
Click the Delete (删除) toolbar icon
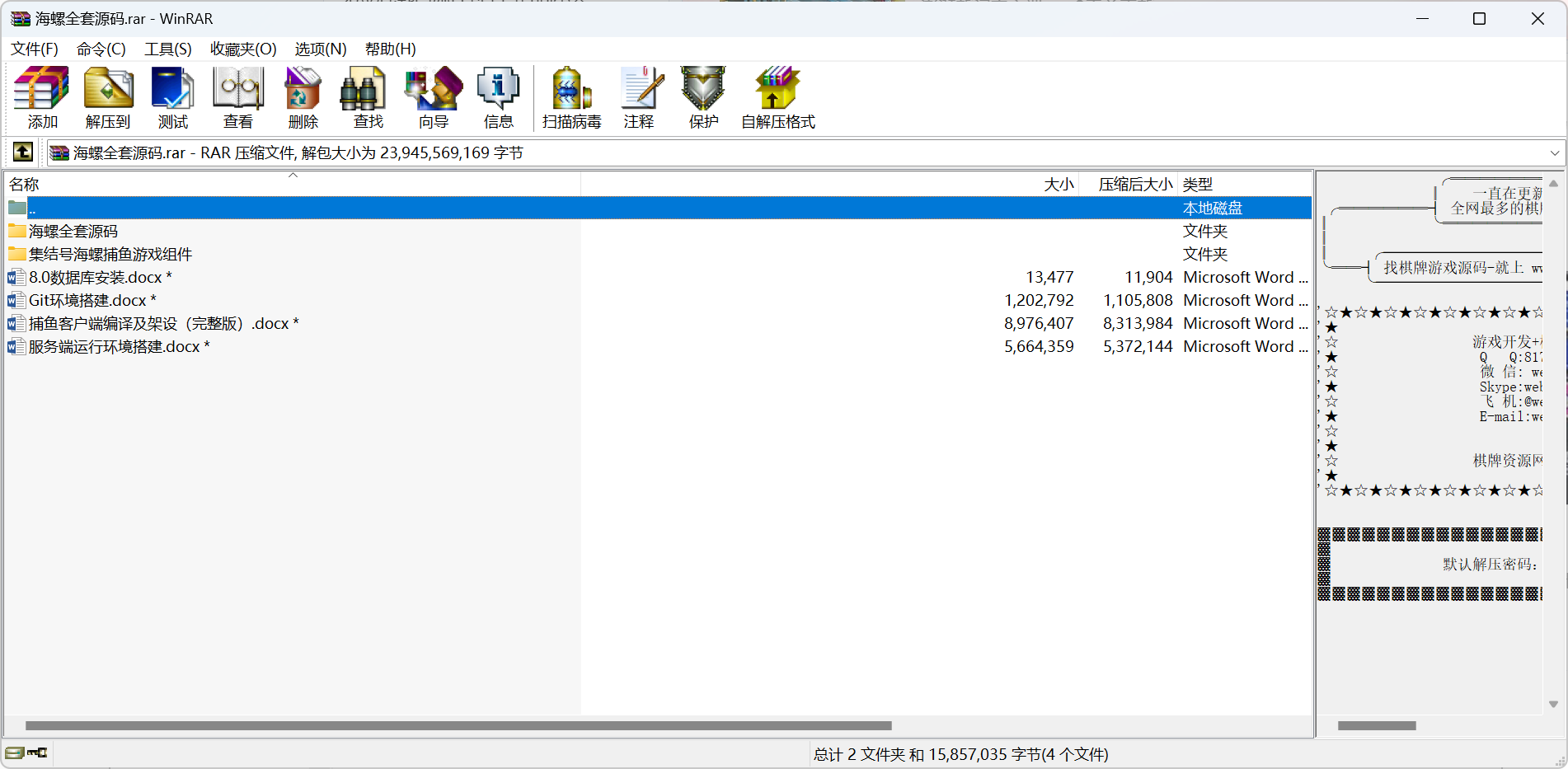point(303,88)
